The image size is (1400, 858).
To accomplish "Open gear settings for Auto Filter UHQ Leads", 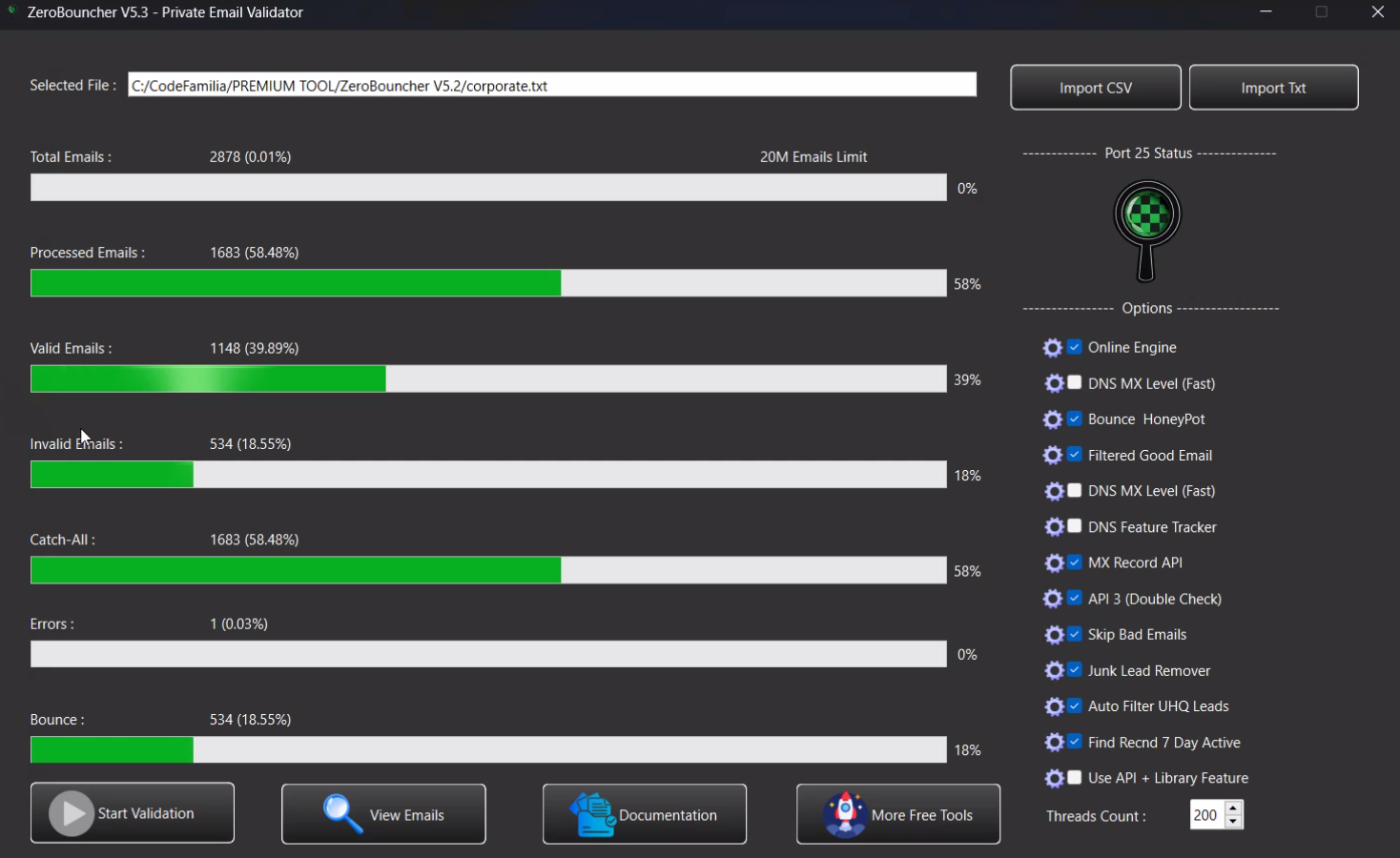I will point(1055,706).
